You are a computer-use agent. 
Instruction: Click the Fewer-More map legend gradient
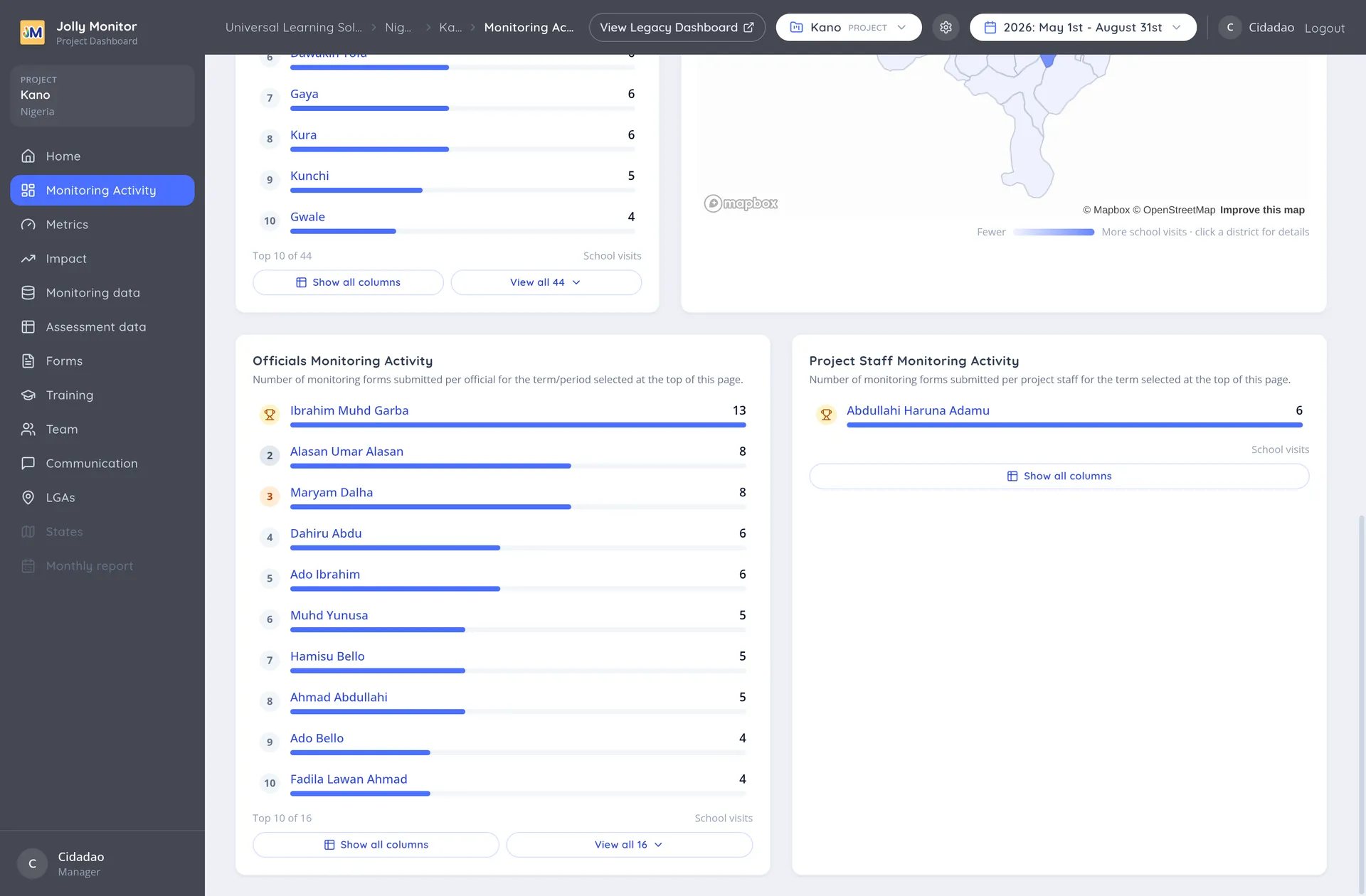pyautogui.click(x=1054, y=232)
